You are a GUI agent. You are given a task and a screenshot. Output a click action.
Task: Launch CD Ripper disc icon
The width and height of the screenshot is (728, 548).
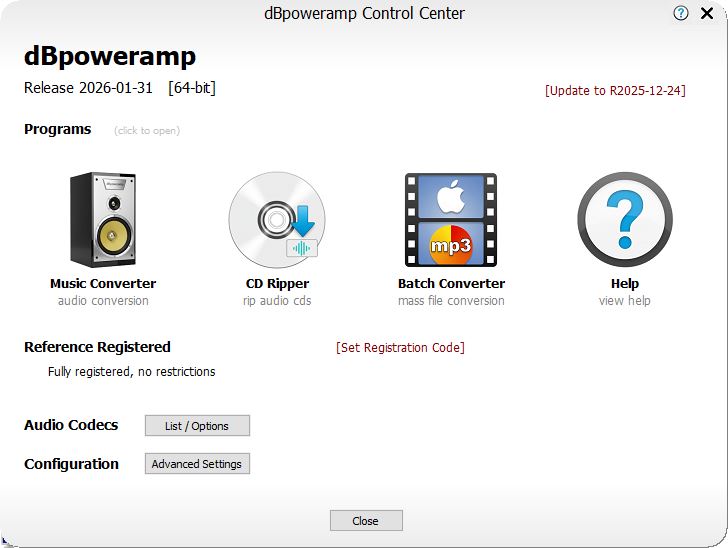[277, 220]
